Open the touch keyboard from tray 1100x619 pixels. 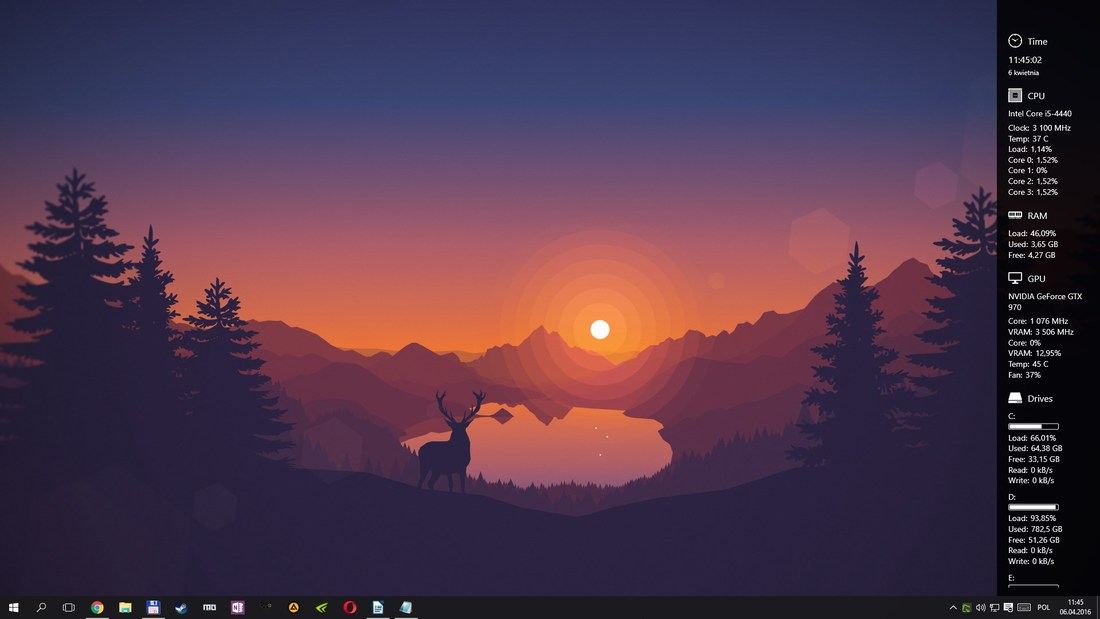(1024, 608)
